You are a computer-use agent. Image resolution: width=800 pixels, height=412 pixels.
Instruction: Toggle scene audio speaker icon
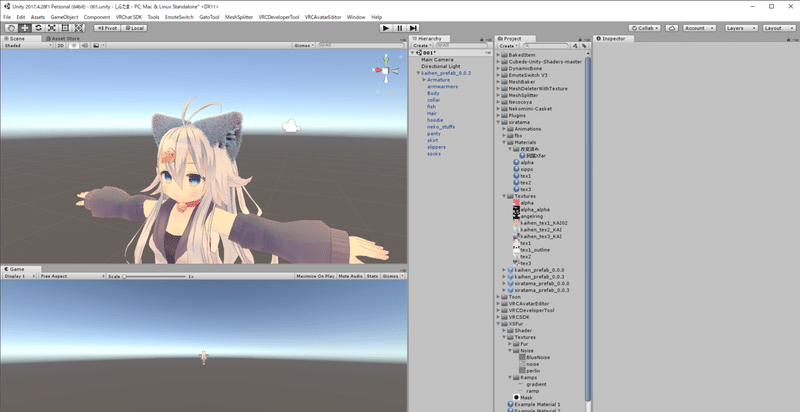[x=85, y=45]
